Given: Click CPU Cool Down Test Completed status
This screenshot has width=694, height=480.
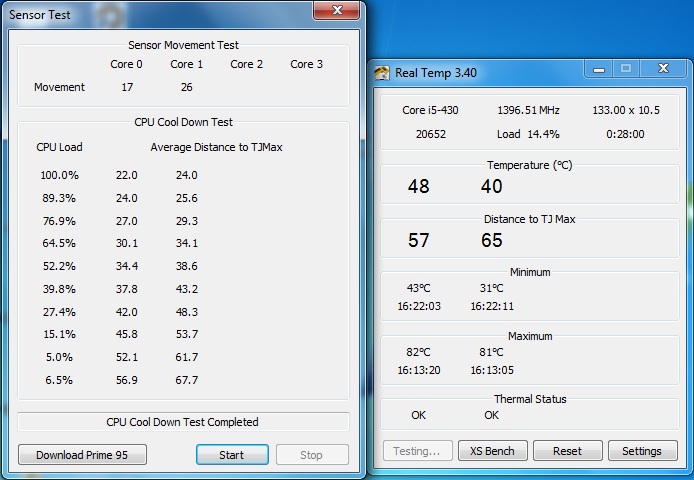Looking at the screenshot, I should (x=182, y=422).
